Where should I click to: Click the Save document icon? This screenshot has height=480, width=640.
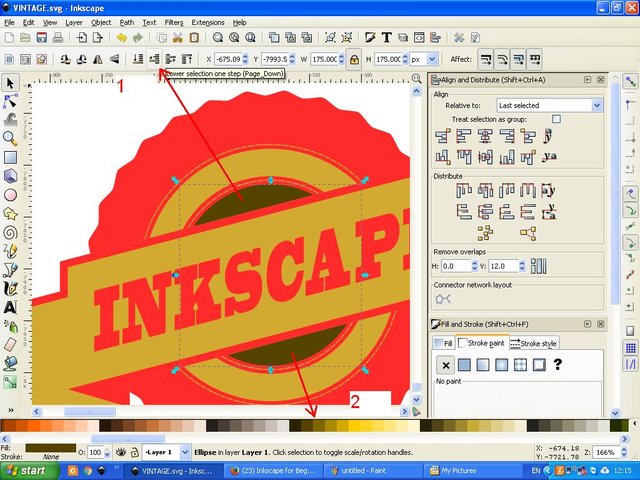[x=42, y=38]
